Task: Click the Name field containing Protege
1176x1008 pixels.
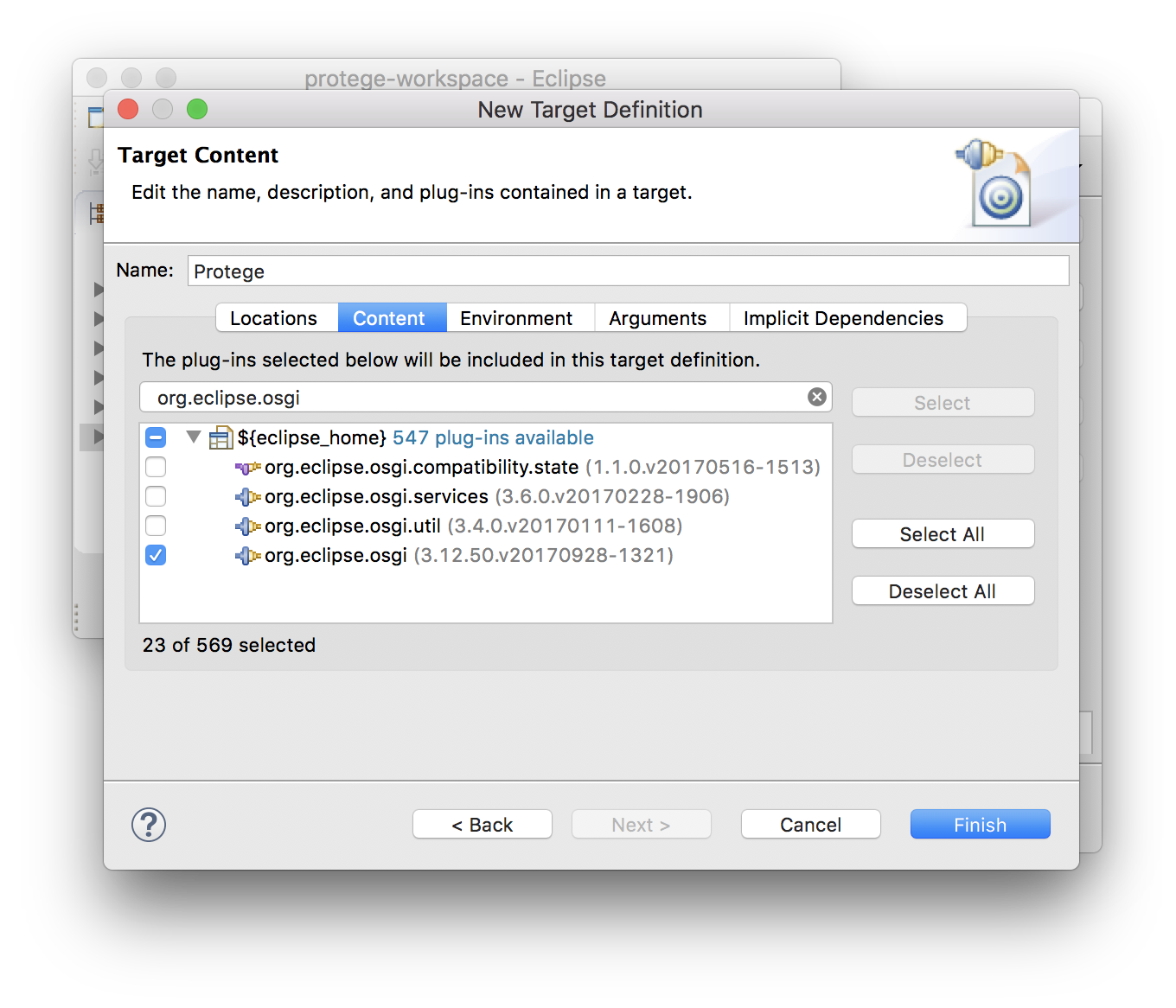Action: pos(628,271)
